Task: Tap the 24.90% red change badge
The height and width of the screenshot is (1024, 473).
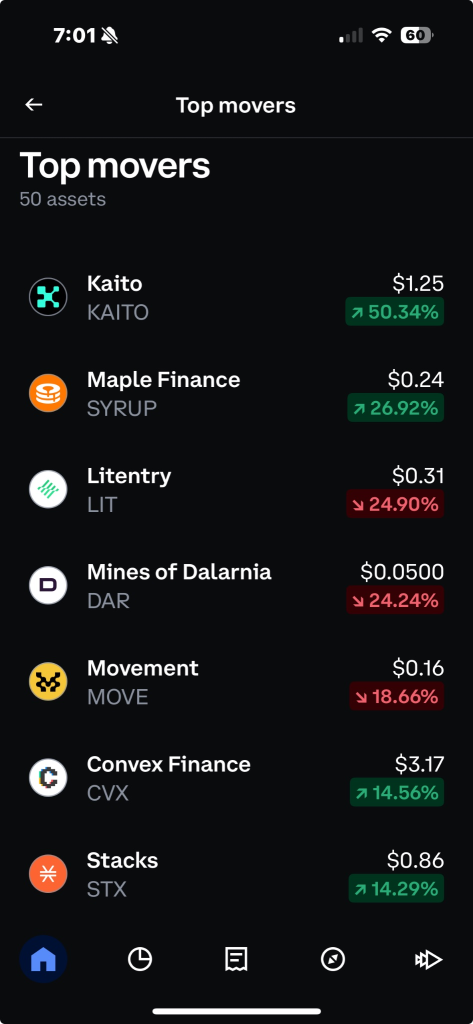Action: pos(395,504)
